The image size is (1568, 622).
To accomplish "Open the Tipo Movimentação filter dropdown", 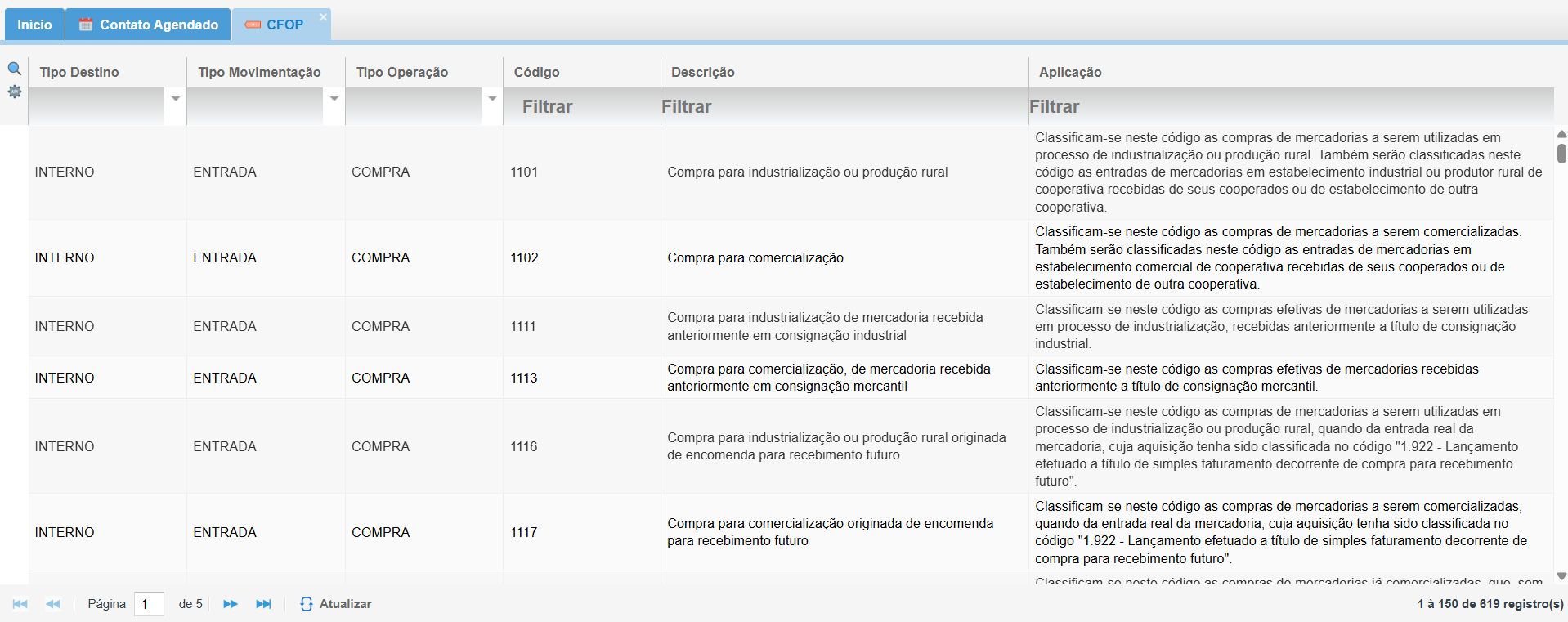I will tap(334, 99).
